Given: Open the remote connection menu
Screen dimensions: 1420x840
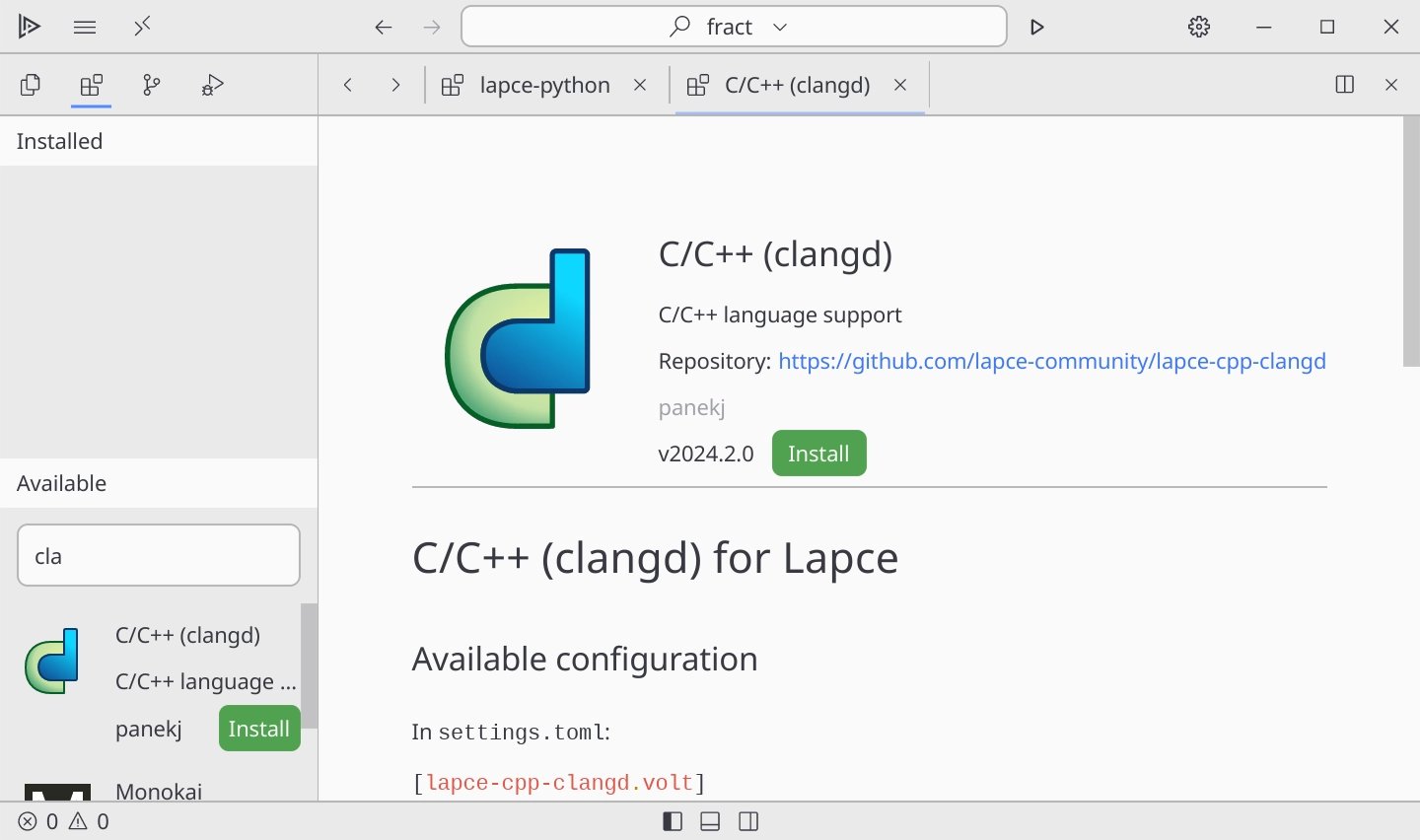Looking at the screenshot, I should 142,27.
